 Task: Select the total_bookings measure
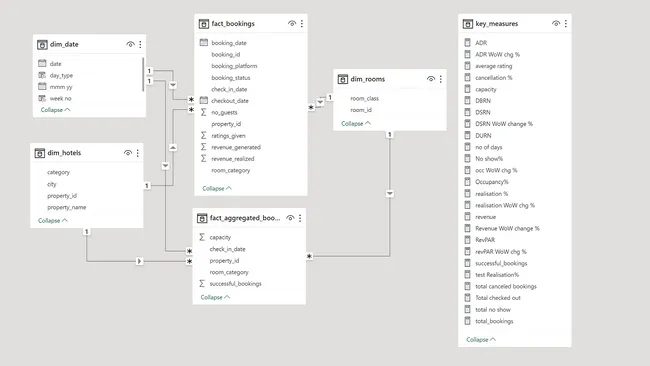[494, 321]
